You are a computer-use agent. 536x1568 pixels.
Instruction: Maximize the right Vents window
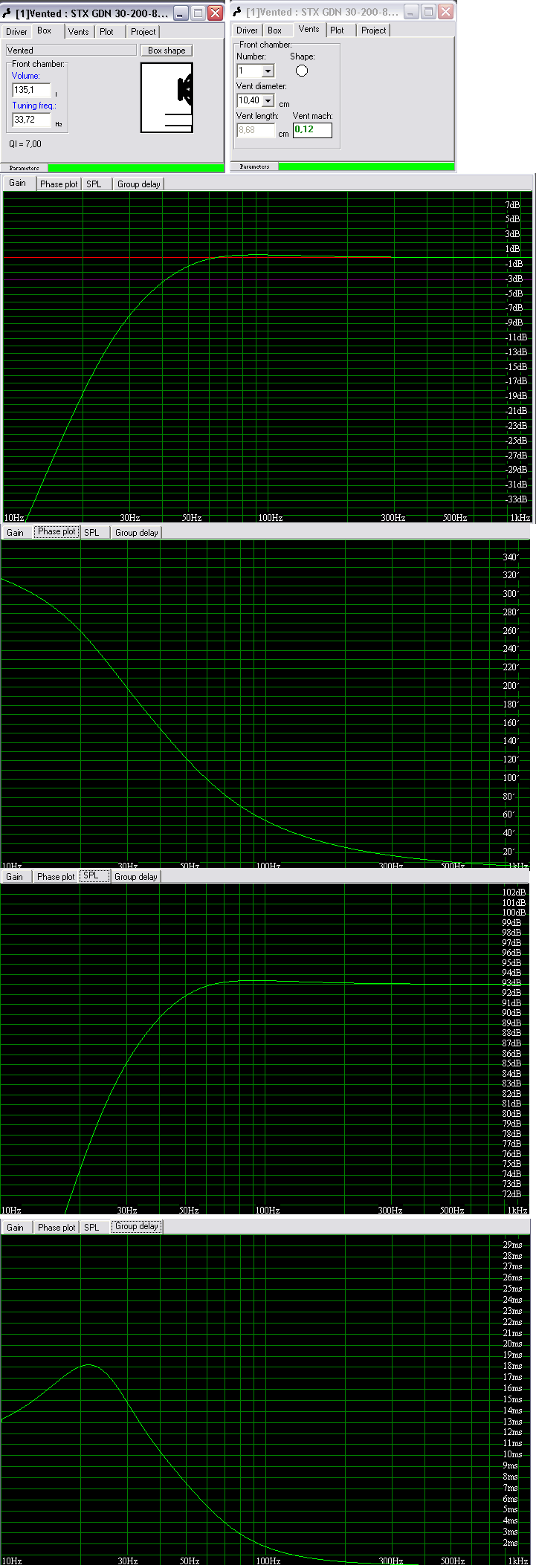tap(428, 12)
